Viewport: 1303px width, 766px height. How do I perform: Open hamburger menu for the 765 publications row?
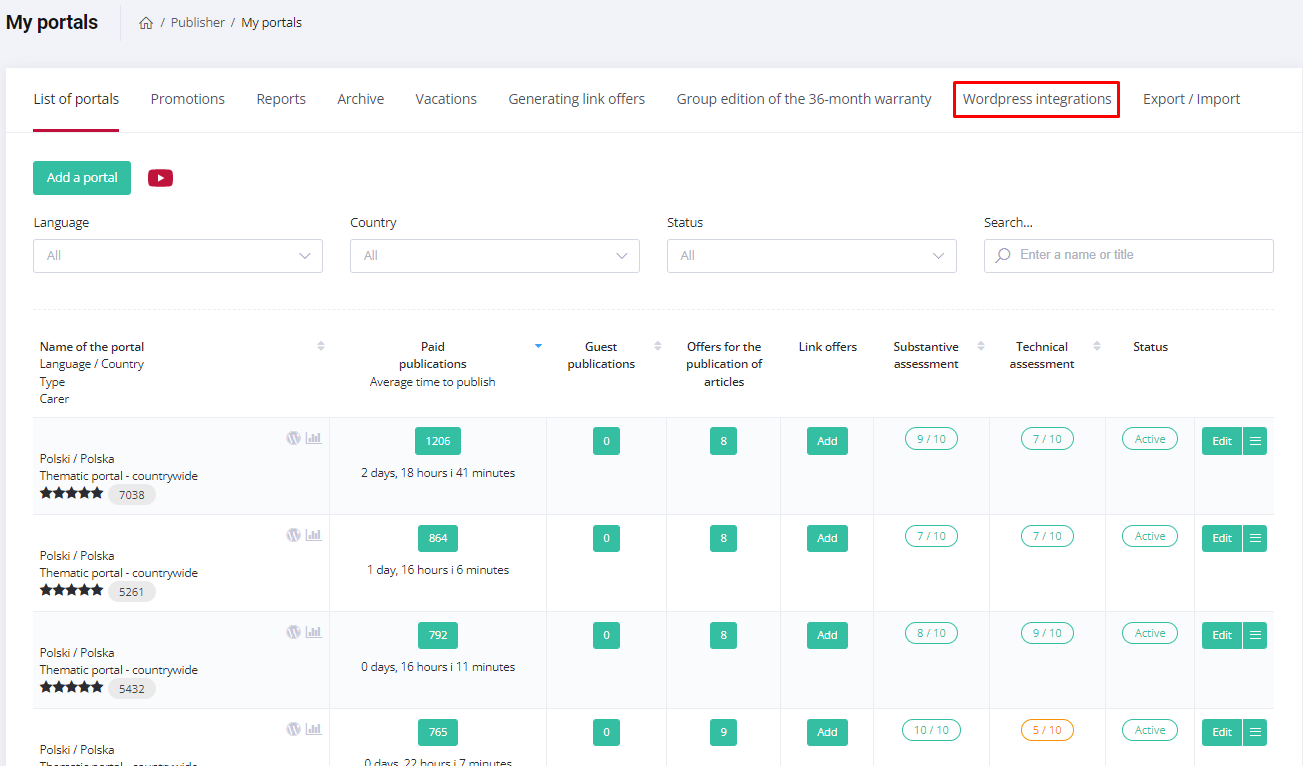pyautogui.click(x=1255, y=732)
